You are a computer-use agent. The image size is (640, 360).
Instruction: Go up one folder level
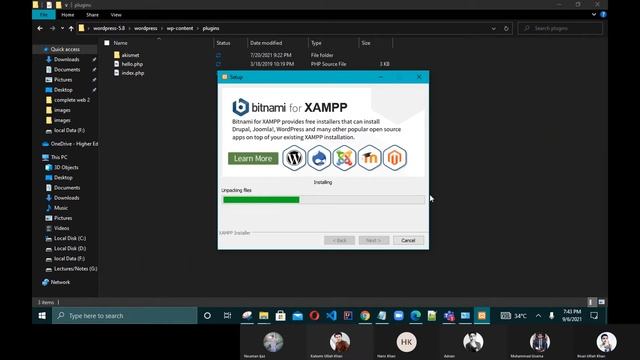click(x=71, y=29)
